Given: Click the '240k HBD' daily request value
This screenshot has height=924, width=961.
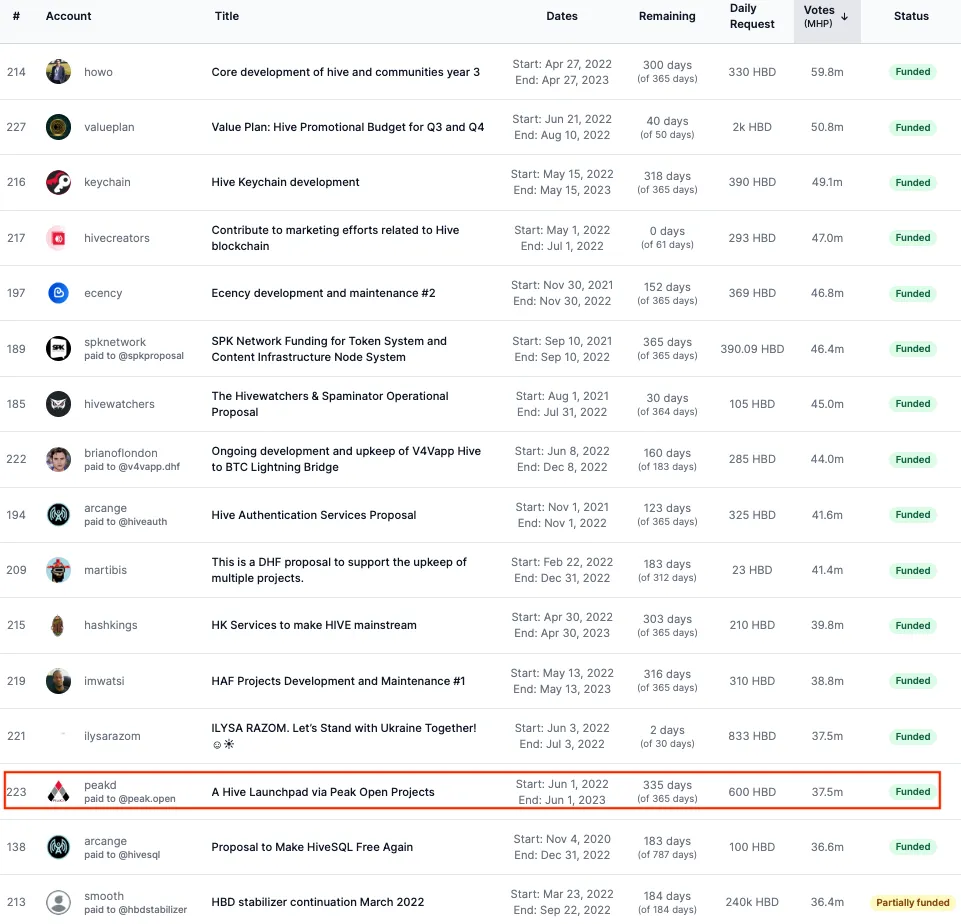Looking at the screenshot, I should [751, 902].
